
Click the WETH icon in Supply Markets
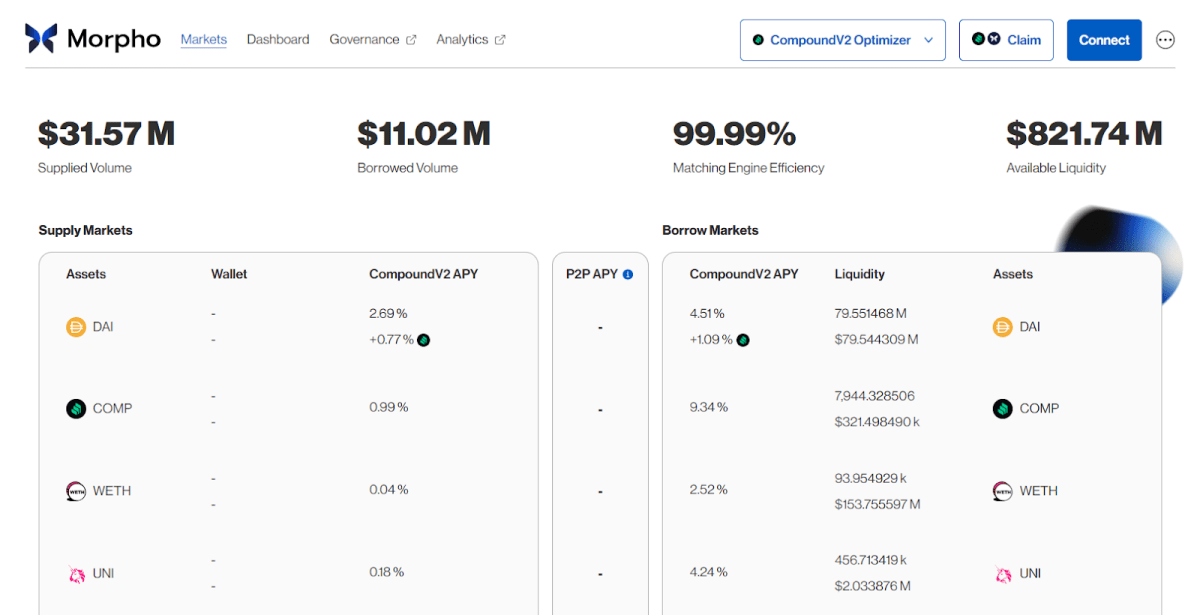pyautogui.click(x=76, y=491)
